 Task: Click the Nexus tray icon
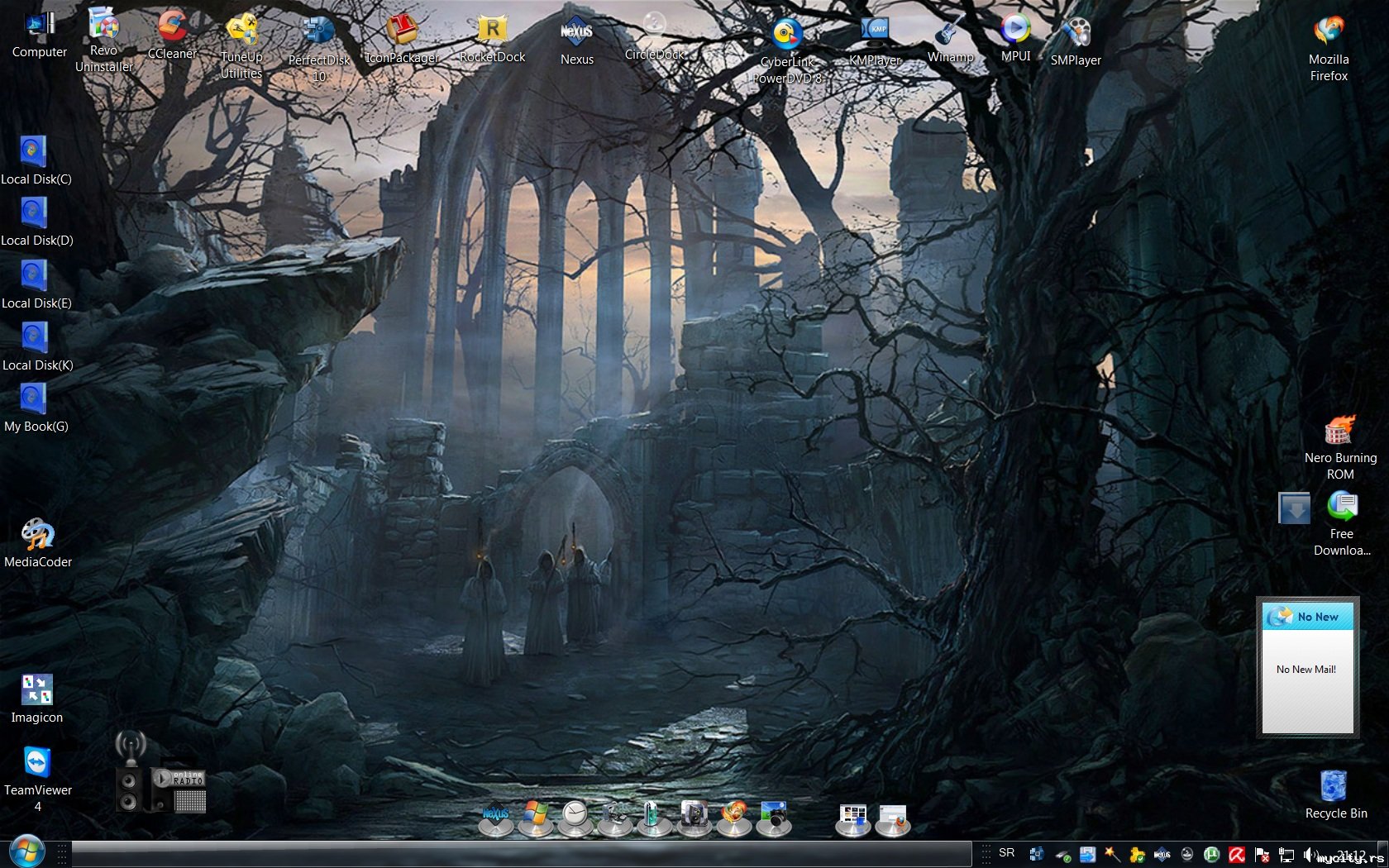[x=1162, y=855]
